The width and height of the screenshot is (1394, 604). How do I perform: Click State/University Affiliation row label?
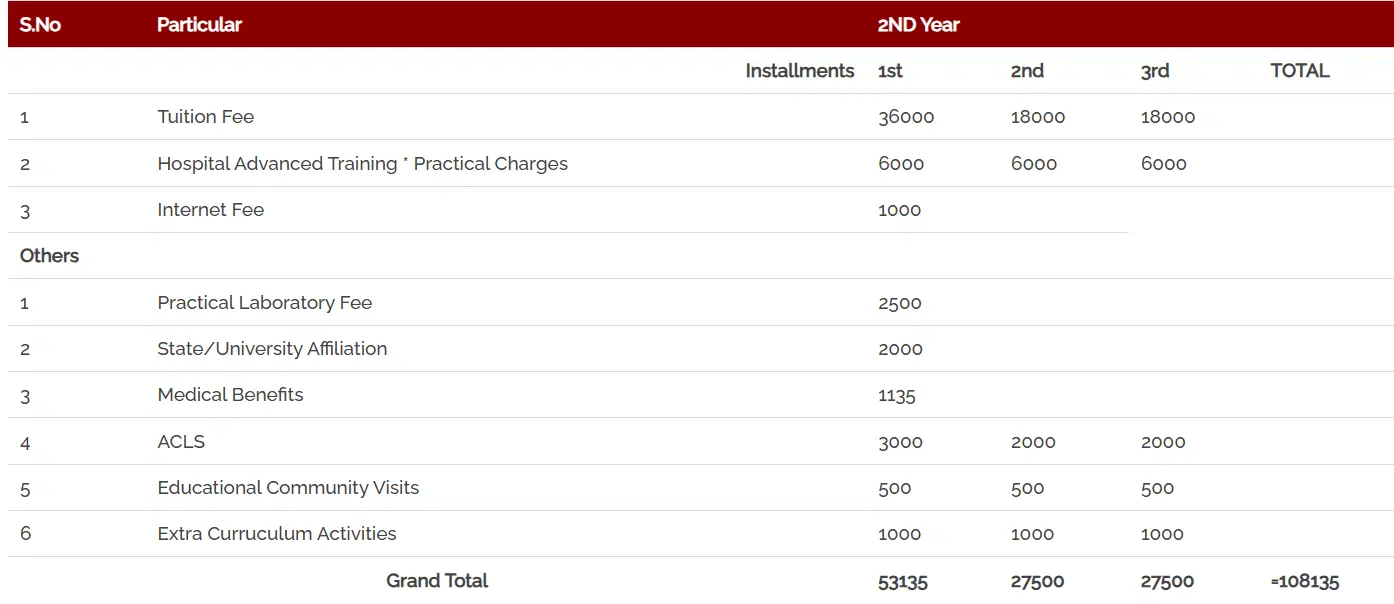coord(272,349)
